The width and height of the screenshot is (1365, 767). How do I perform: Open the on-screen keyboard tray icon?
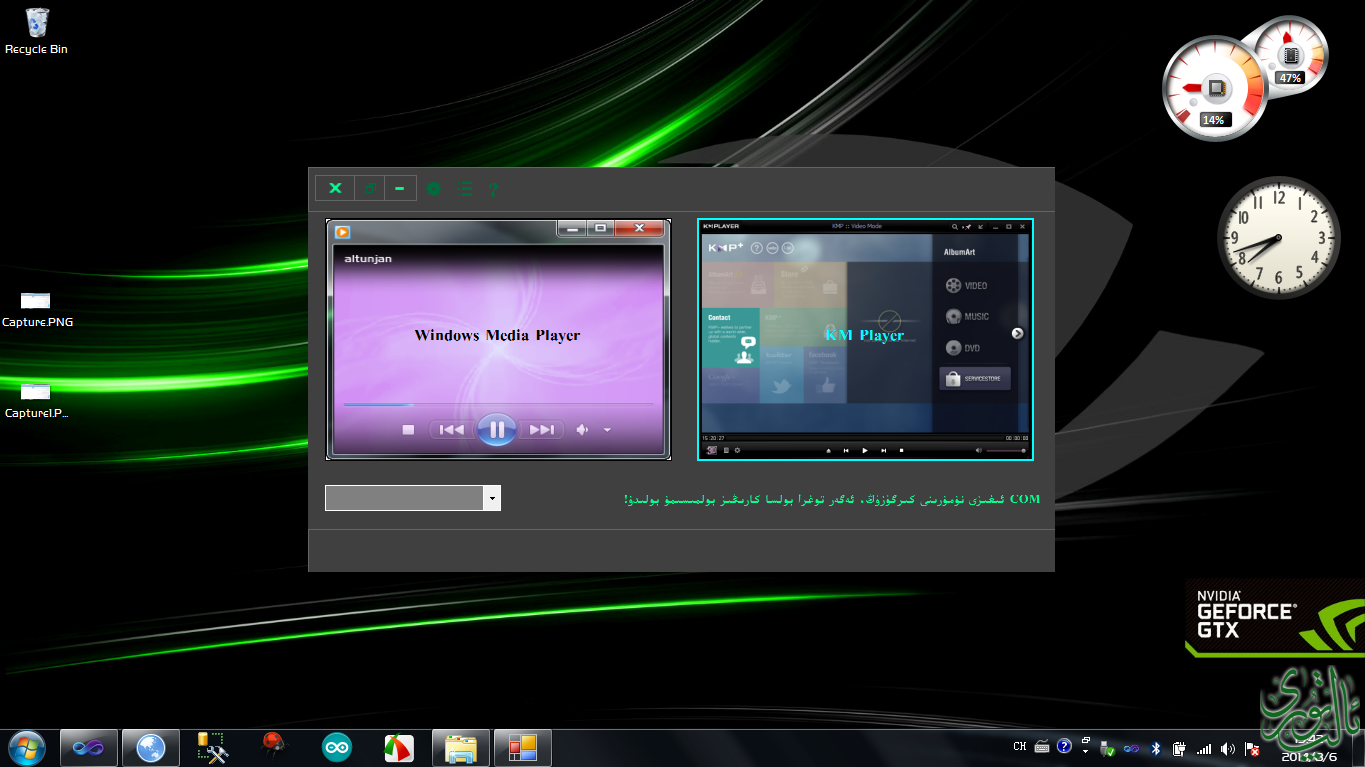(1042, 747)
